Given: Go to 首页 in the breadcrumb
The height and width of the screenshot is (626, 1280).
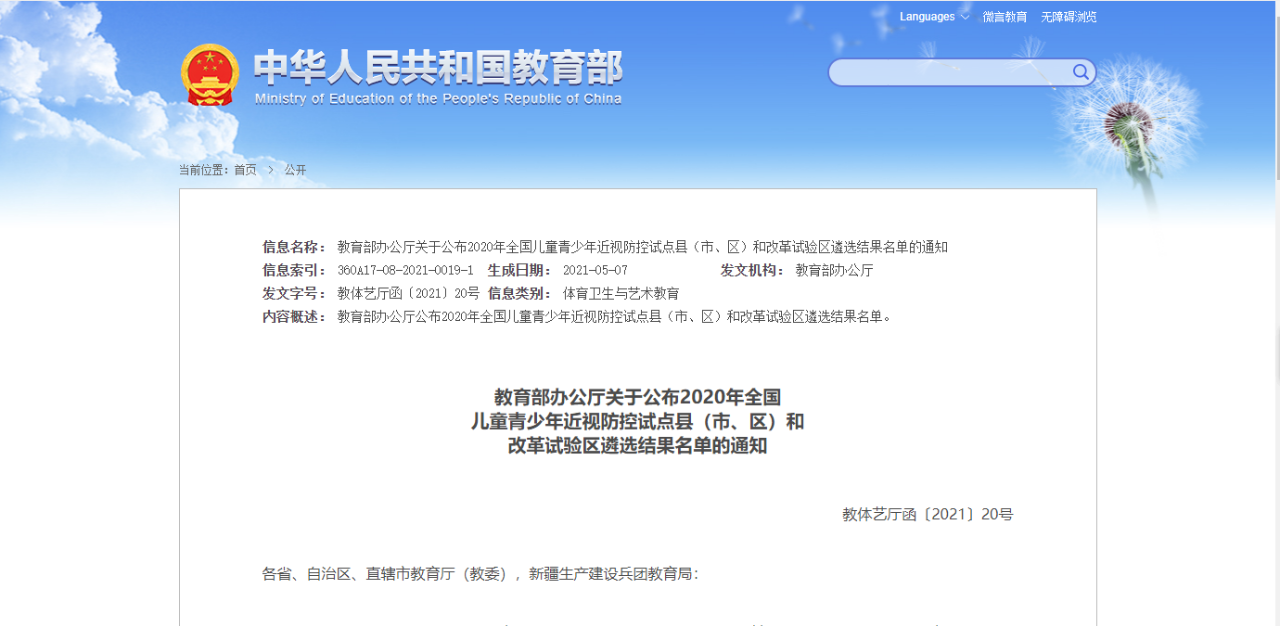Looking at the screenshot, I should tap(245, 170).
